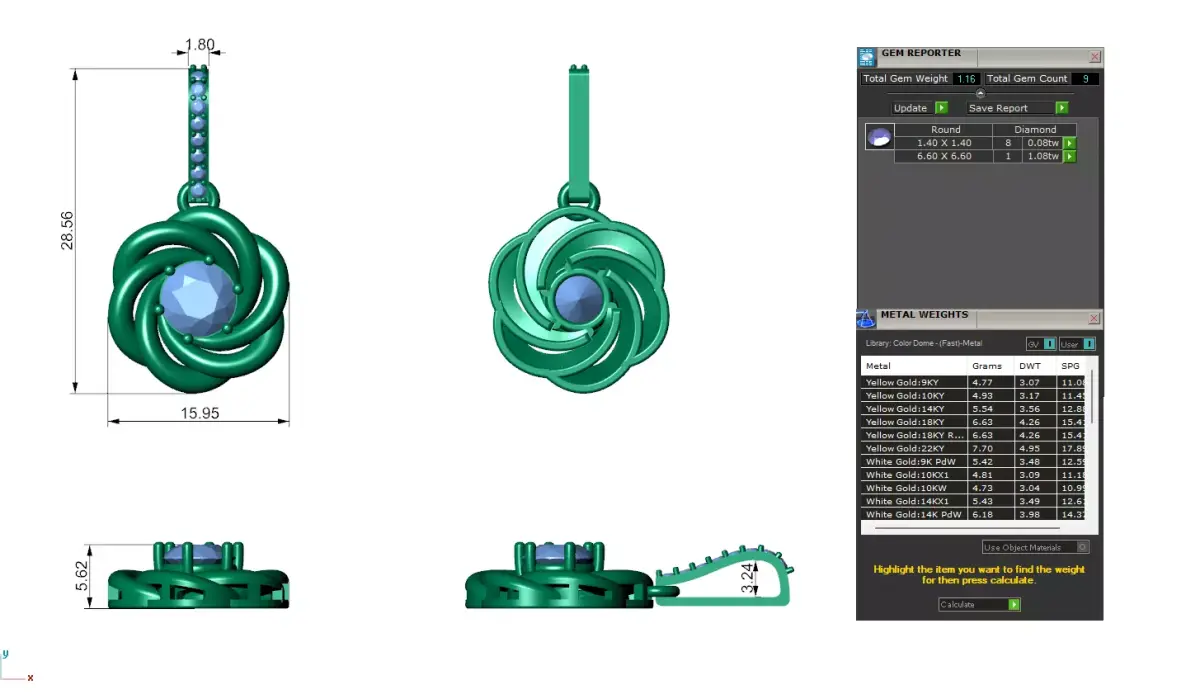1200x699 pixels.
Task: Click the metal table vertical scrollbar
Action: [1093, 396]
